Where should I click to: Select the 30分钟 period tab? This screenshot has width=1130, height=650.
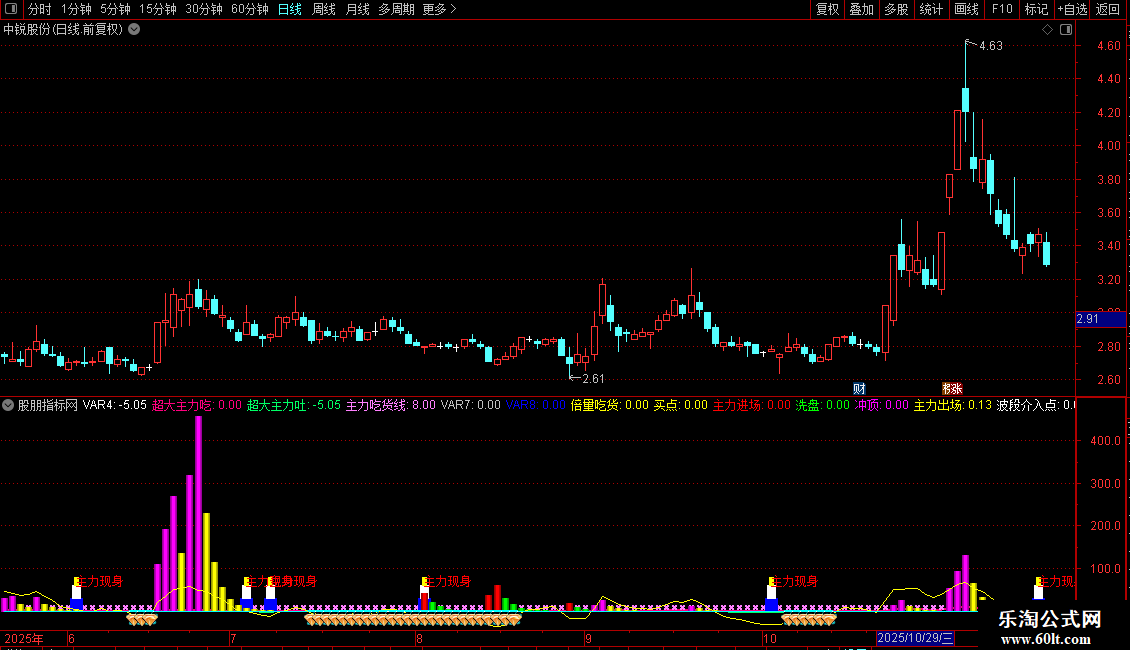click(204, 9)
